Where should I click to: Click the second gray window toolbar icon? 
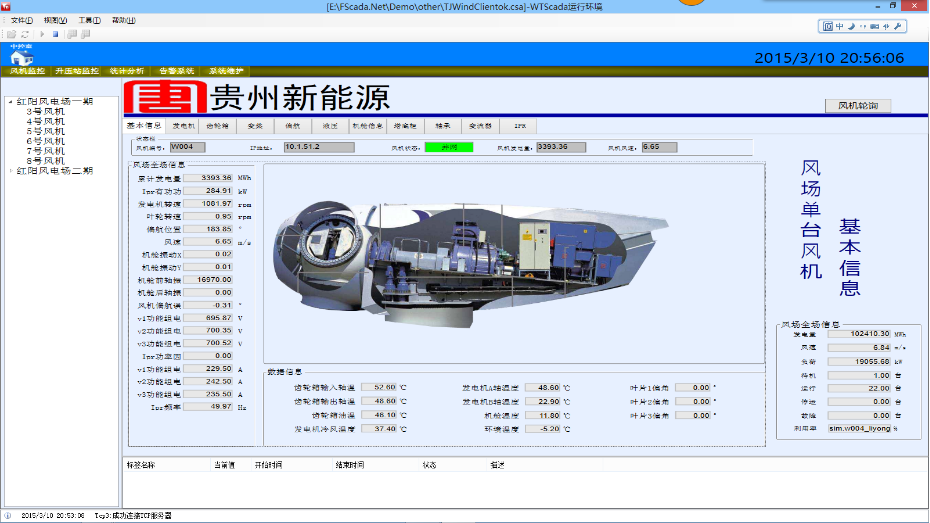(x=85, y=34)
